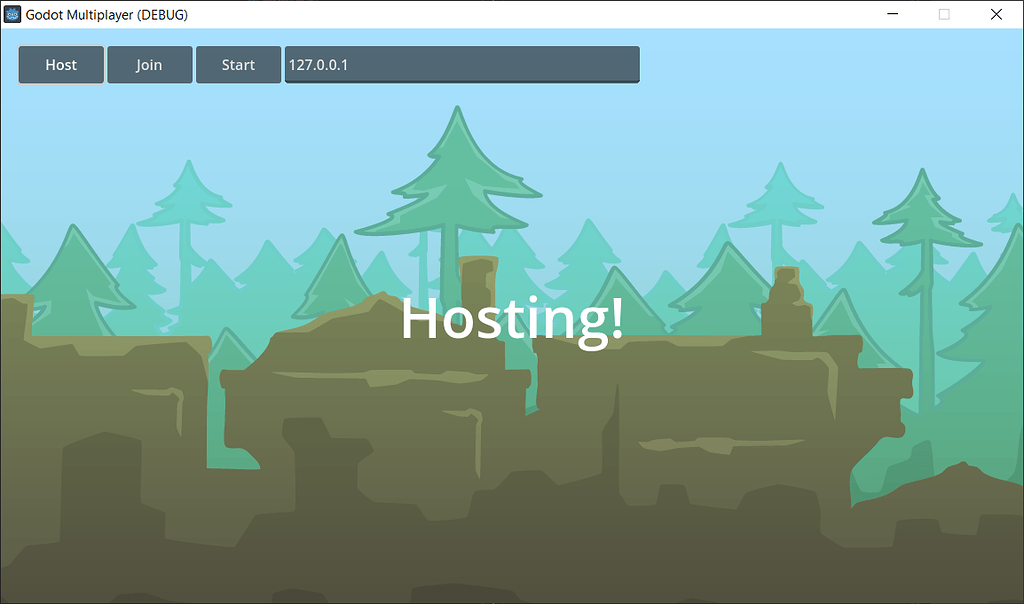Click the Hosting! status text

click(x=511, y=320)
